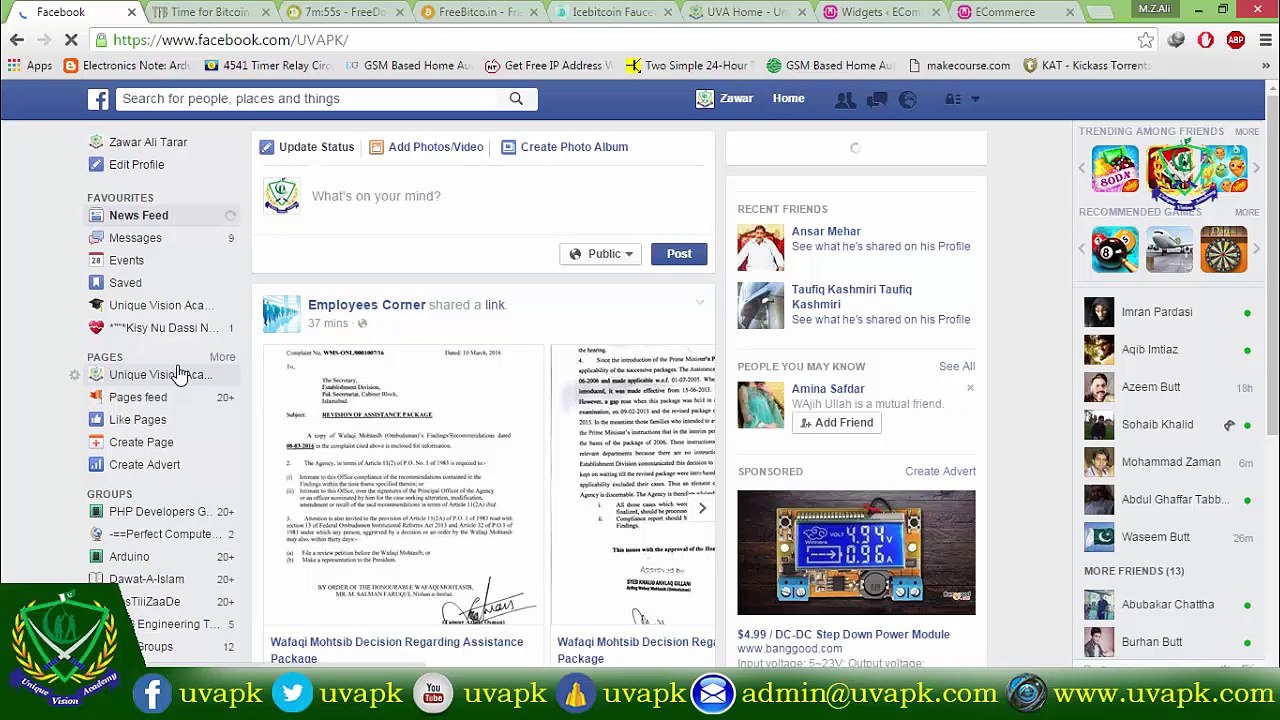Open the settings gear beside the Pages entry
This screenshot has height=720, width=1280.
(74, 375)
